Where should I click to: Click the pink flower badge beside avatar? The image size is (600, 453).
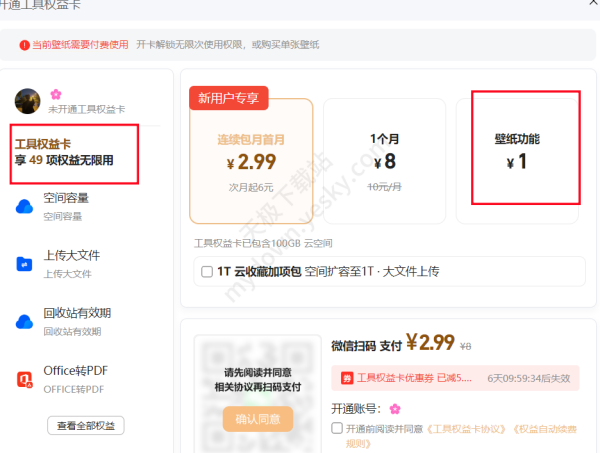56,94
